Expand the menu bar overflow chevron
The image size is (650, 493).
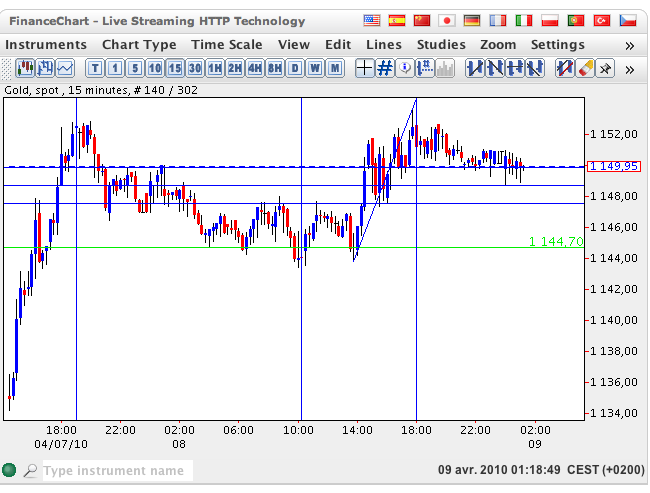[629, 45]
